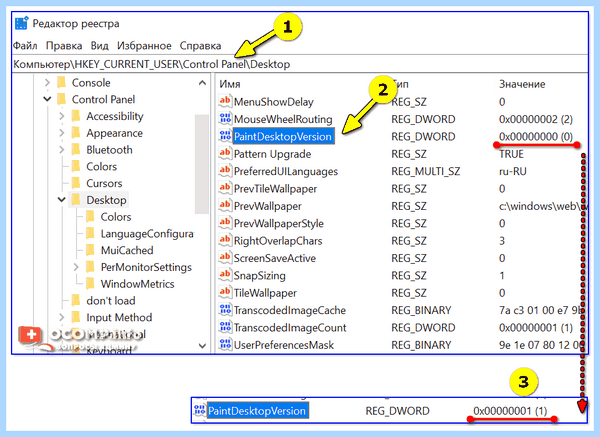Image resolution: width=600 pixels, height=437 pixels.
Task: Expand the Input Method key
Action: pos(62,317)
